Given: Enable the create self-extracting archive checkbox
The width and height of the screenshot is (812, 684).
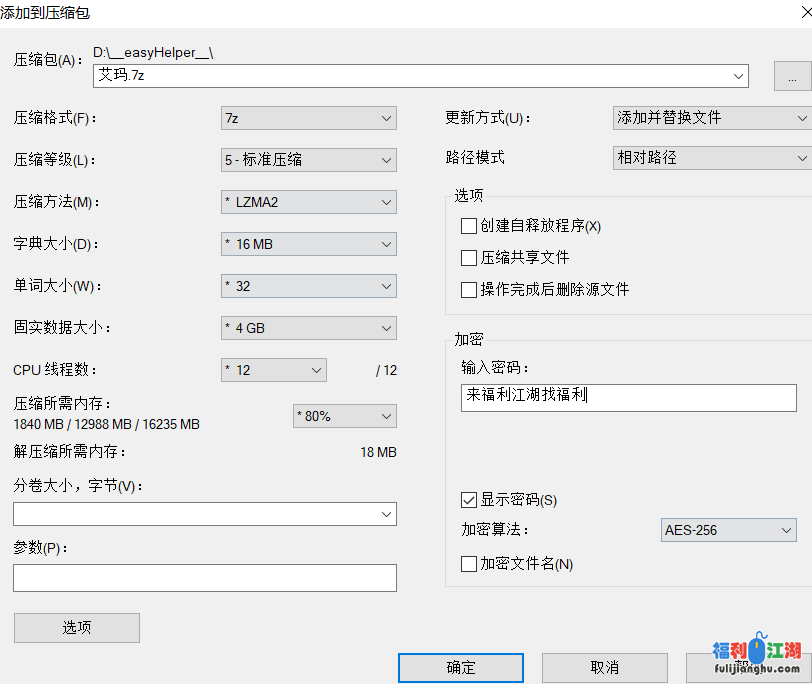Looking at the screenshot, I should [x=469, y=226].
